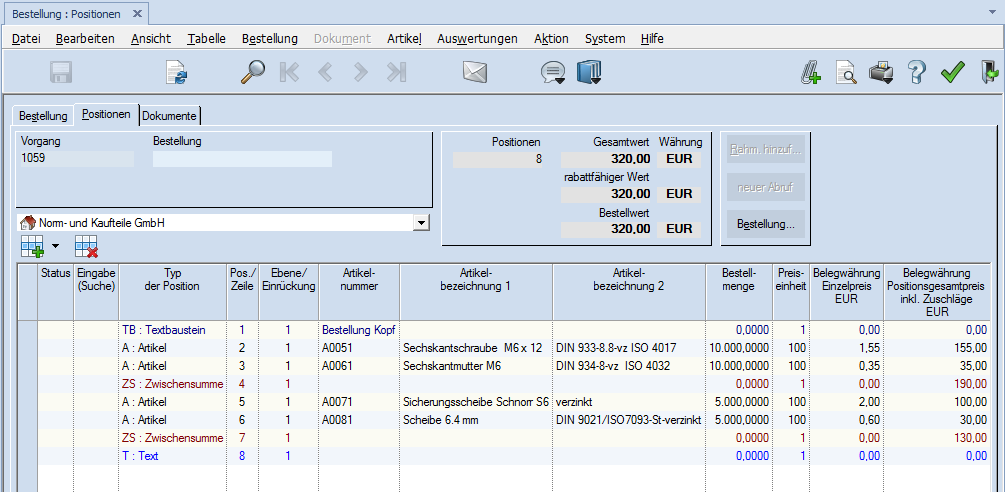
Task: Click the magnifier search icon in toolbar
Action: (x=252, y=72)
